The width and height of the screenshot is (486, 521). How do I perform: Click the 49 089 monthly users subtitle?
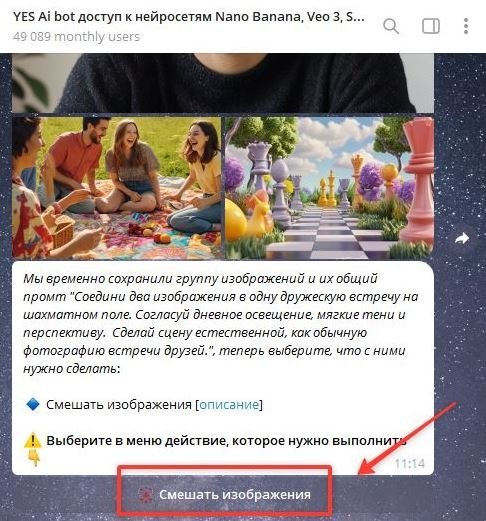(76, 36)
